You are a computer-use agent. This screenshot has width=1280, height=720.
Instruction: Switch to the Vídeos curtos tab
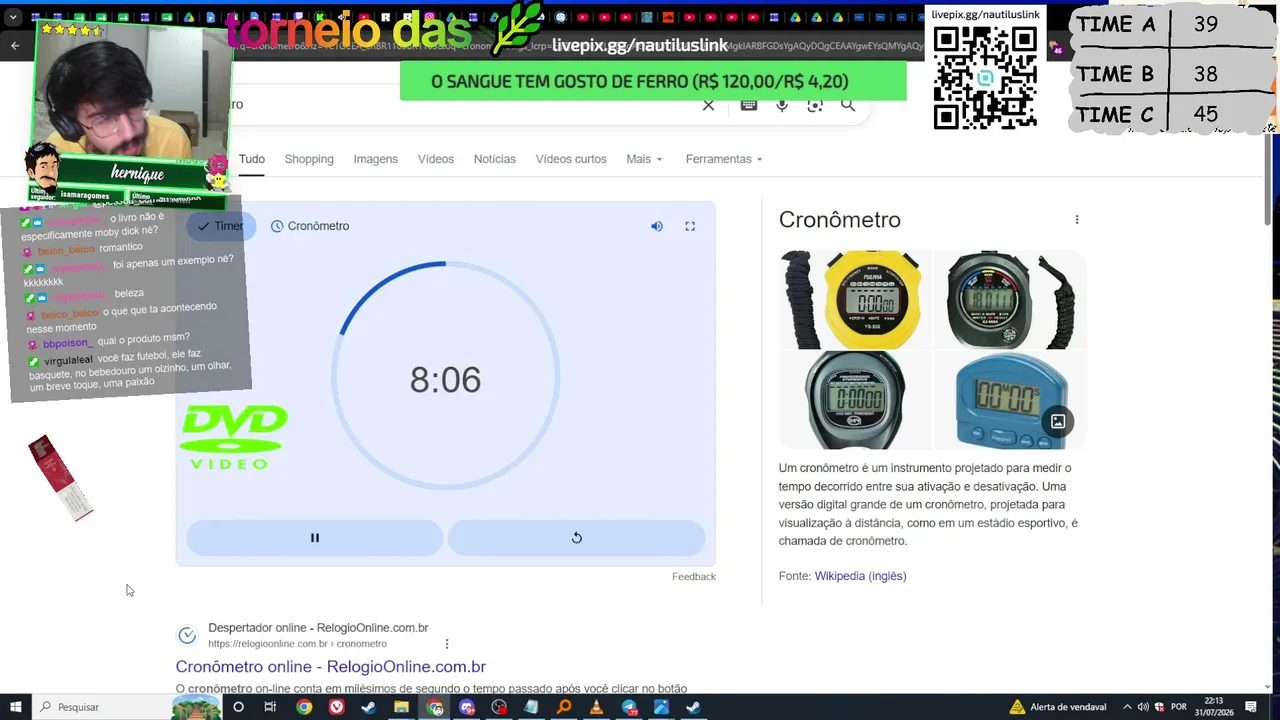point(571,159)
